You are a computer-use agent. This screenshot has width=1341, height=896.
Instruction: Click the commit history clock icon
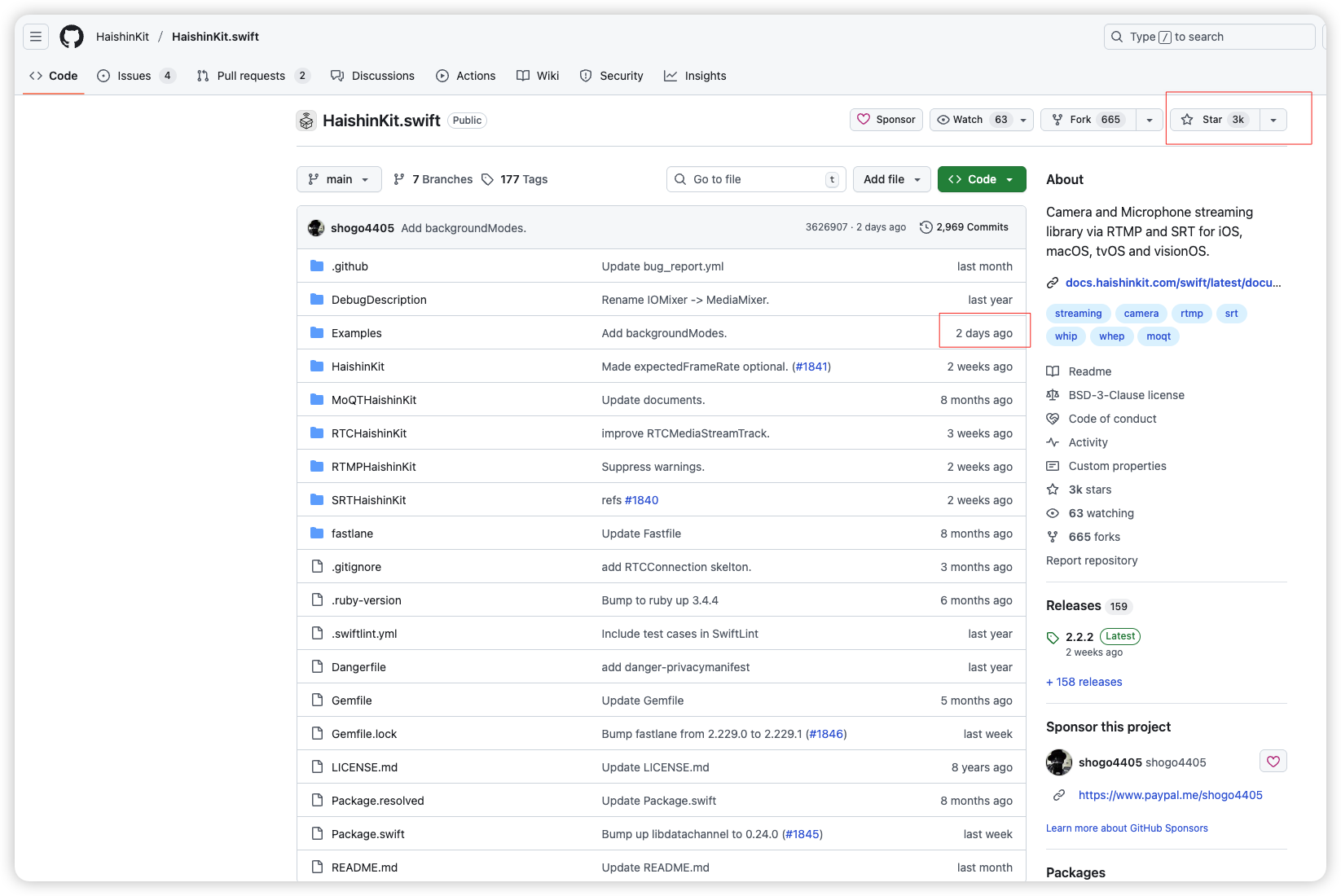(x=926, y=227)
